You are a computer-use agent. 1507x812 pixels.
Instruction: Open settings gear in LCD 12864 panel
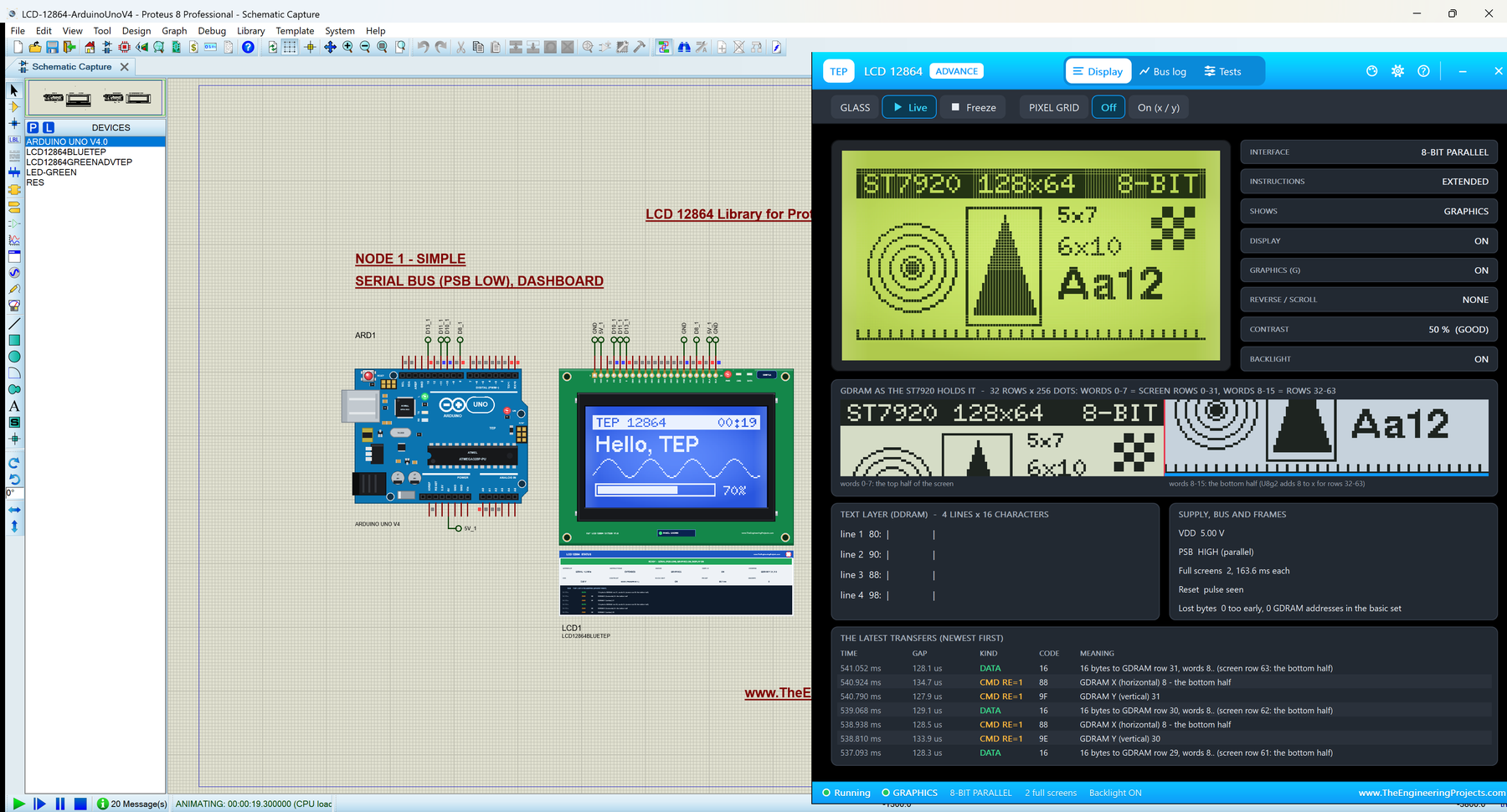1397,71
